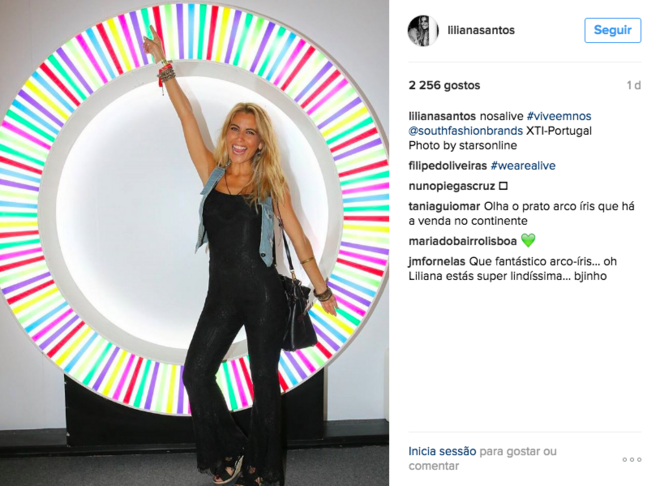660x486 pixels.
Task: Open the rainbow circle post photo
Action: [x=194, y=243]
